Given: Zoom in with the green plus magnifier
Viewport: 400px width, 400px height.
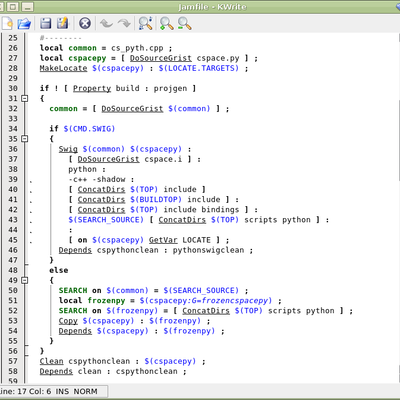Looking at the screenshot, I should tap(166, 23).
